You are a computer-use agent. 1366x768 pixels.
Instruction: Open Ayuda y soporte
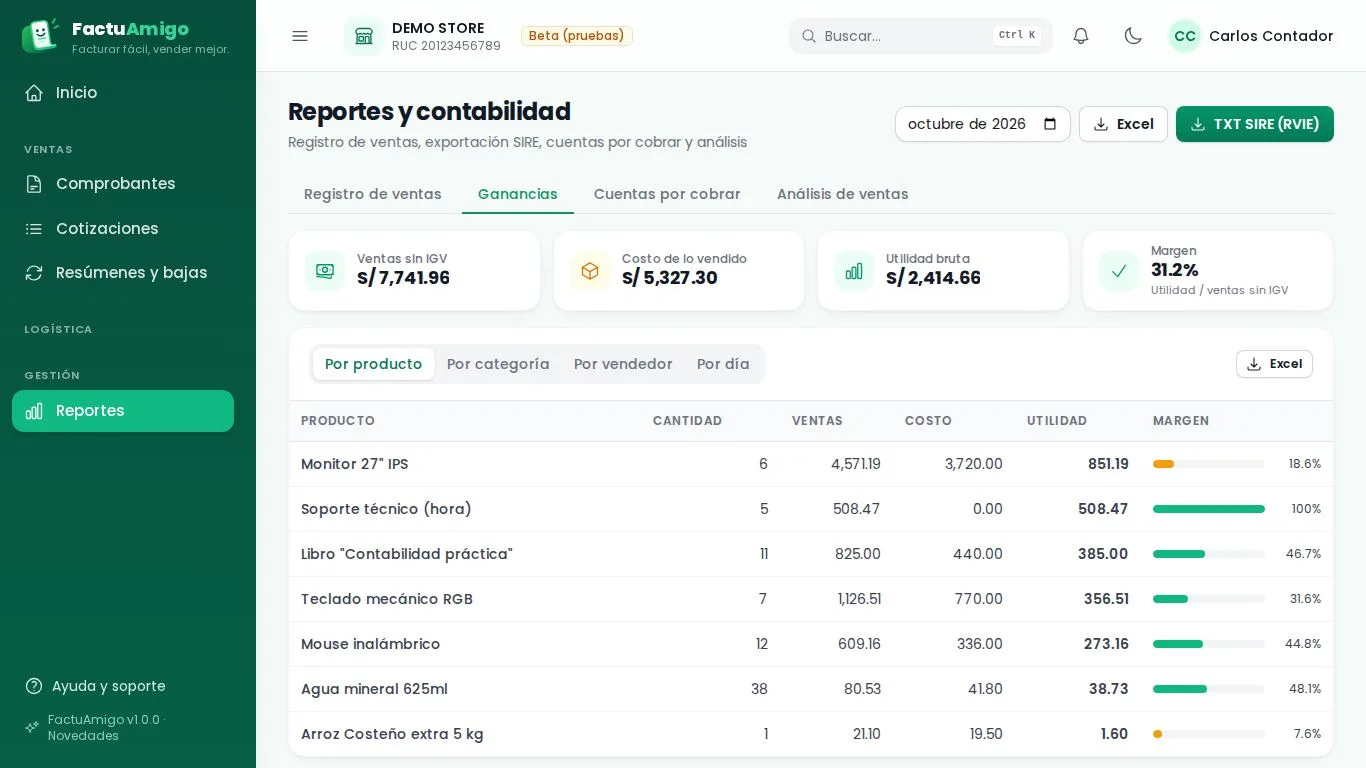click(x=96, y=686)
